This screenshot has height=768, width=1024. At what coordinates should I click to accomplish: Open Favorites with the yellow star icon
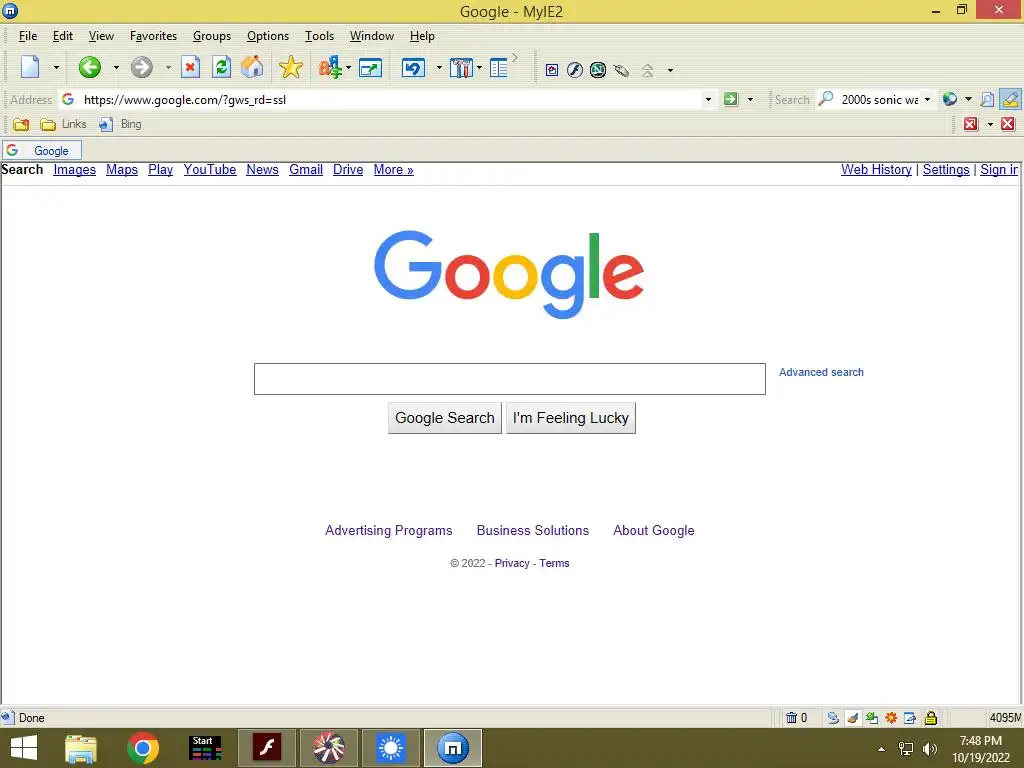[290, 67]
